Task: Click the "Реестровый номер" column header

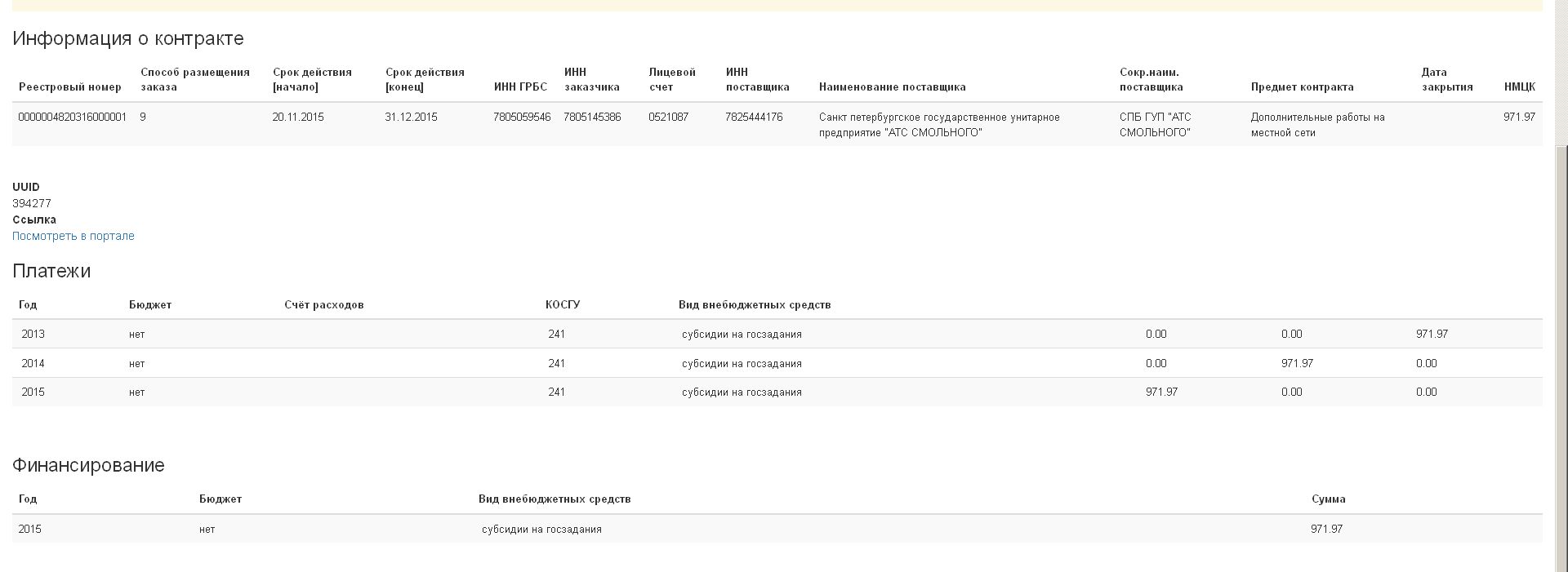Action: click(x=70, y=87)
